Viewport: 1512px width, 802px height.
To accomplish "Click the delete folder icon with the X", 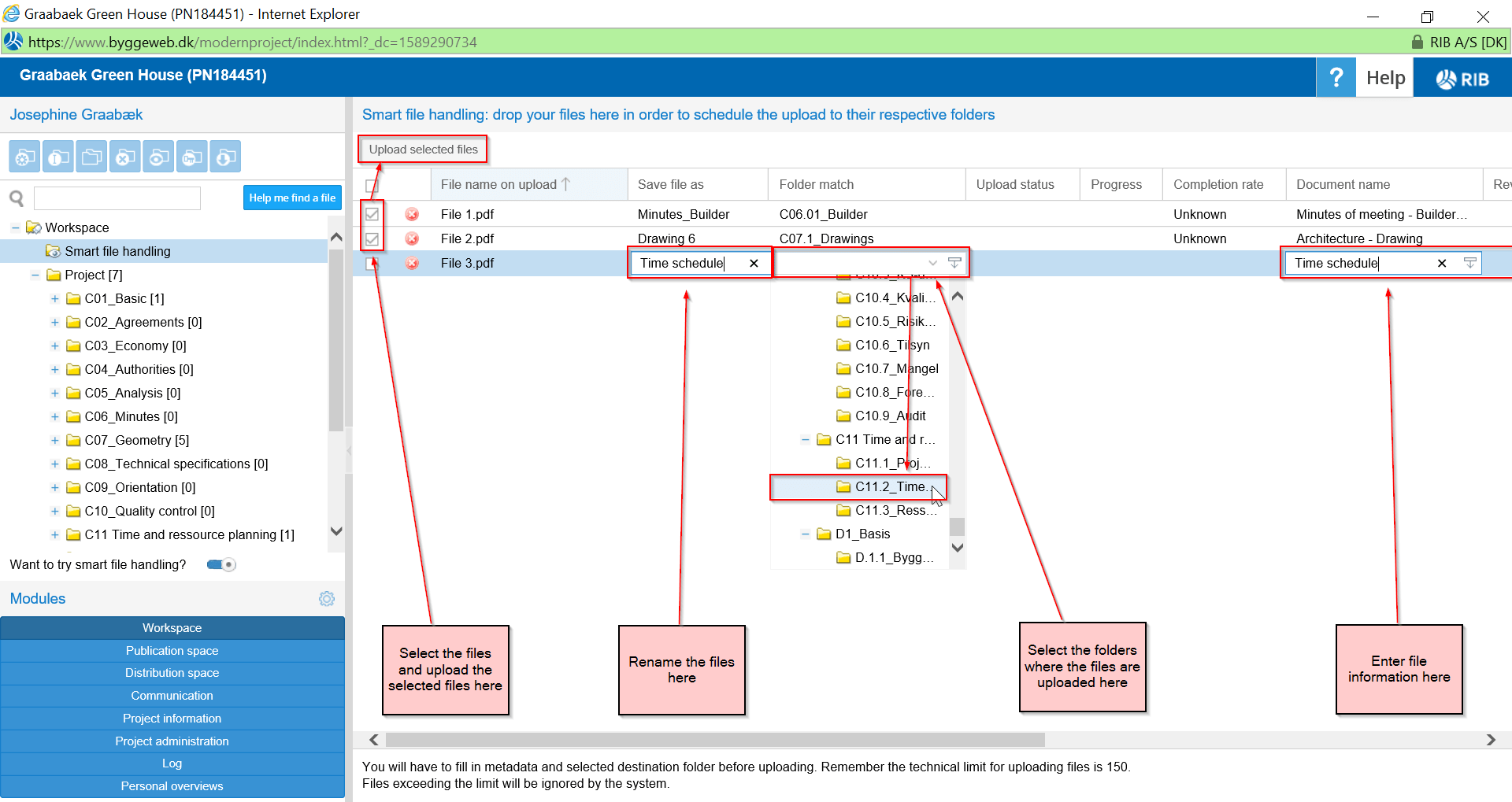I will click(x=124, y=156).
